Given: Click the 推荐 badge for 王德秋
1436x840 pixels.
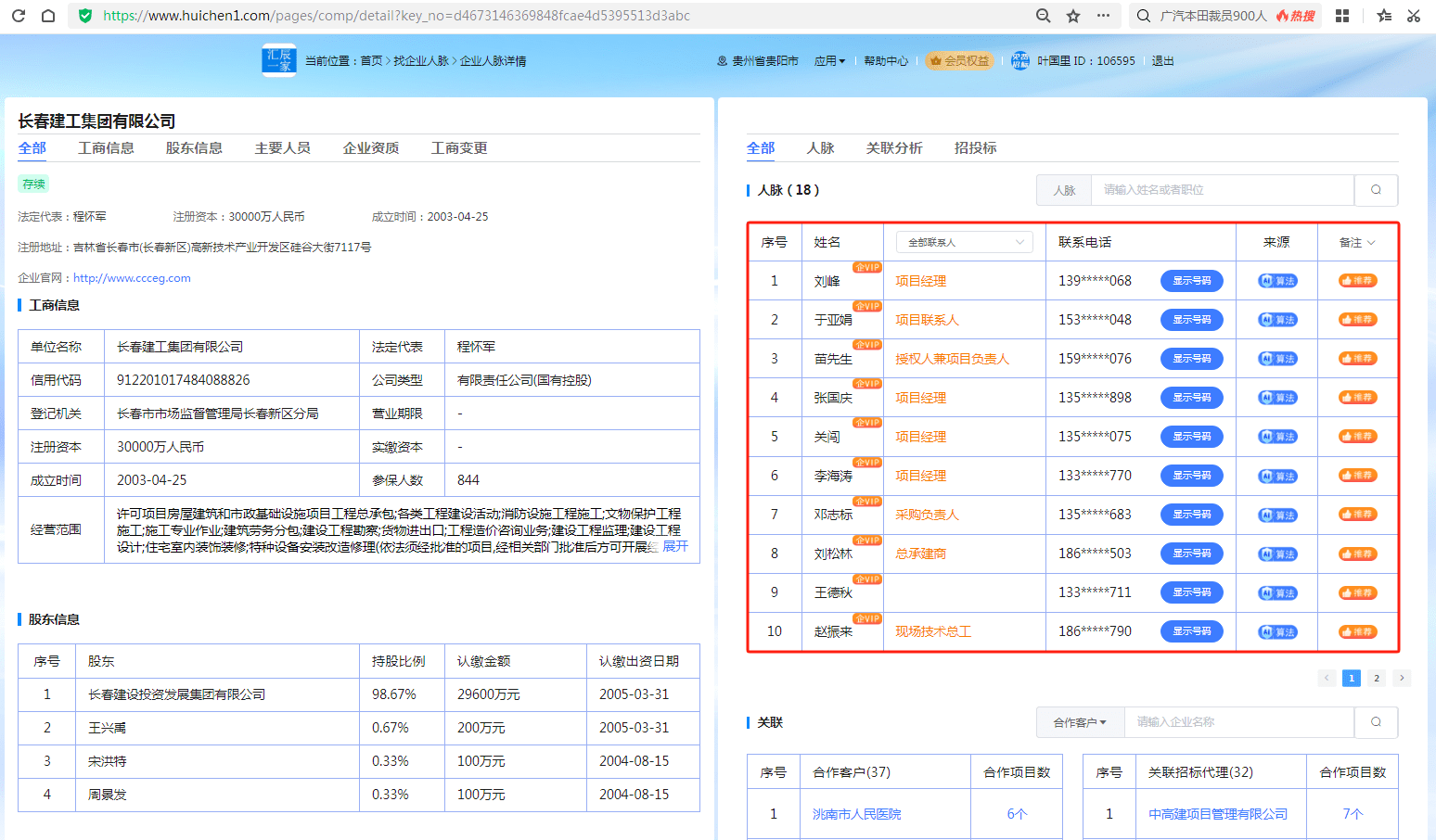Looking at the screenshot, I should 1357,593.
